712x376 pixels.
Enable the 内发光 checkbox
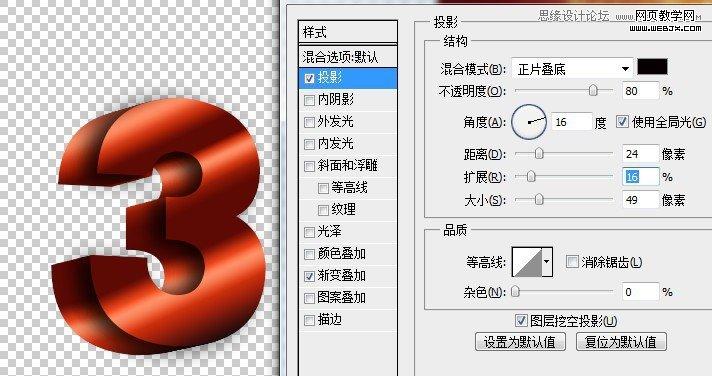click(x=309, y=144)
